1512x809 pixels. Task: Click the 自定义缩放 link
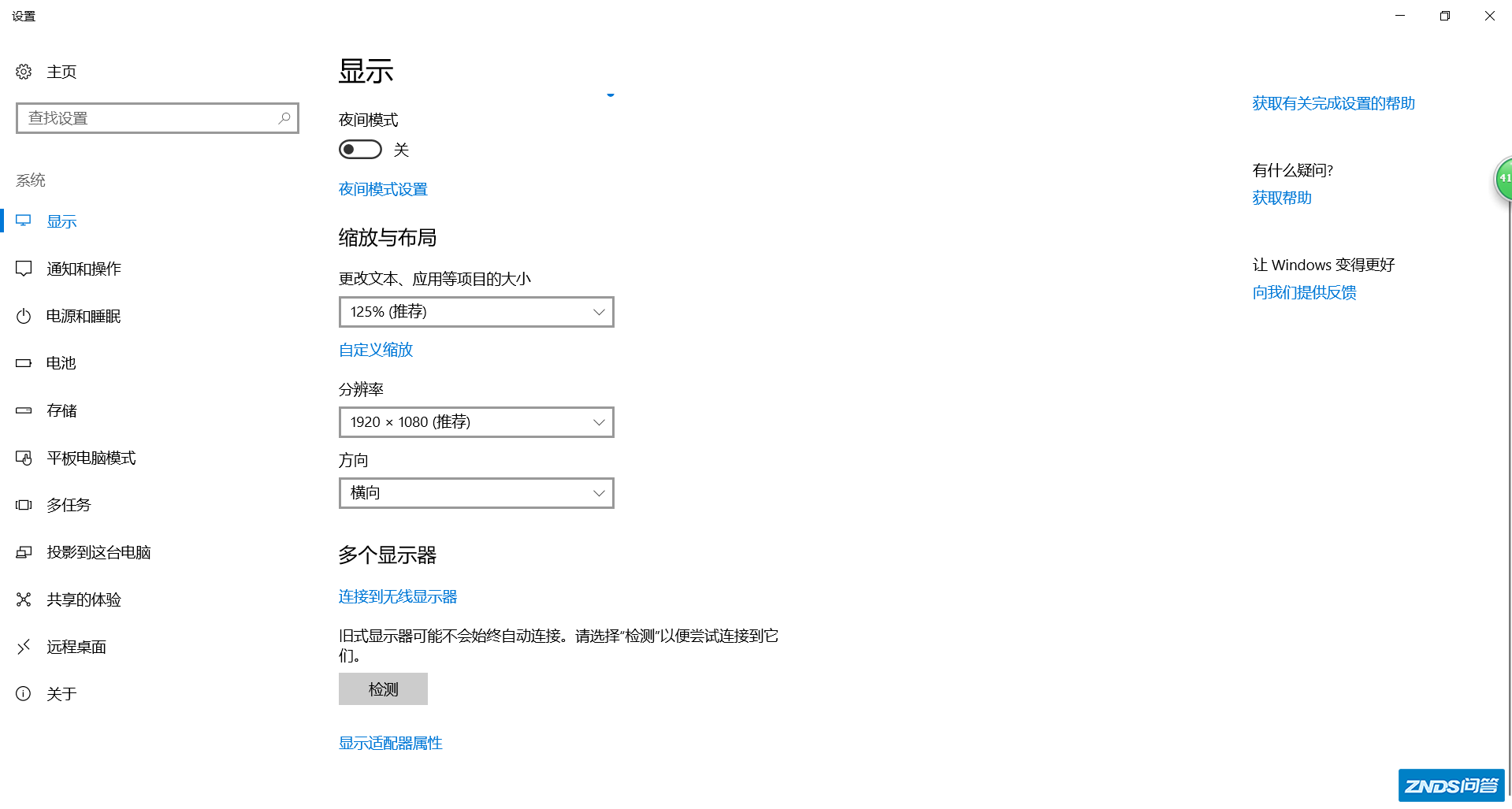(x=376, y=350)
